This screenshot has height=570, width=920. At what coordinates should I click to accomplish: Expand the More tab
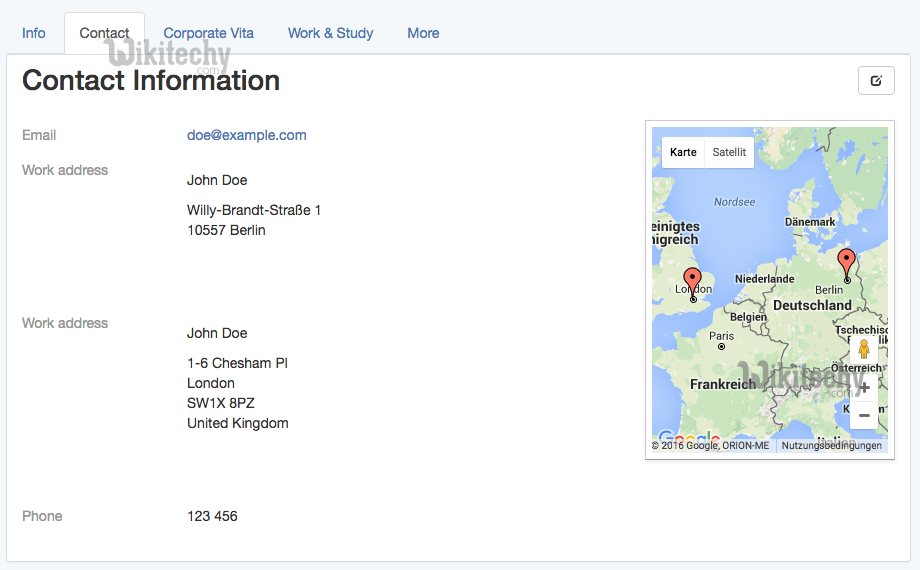[x=423, y=33]
